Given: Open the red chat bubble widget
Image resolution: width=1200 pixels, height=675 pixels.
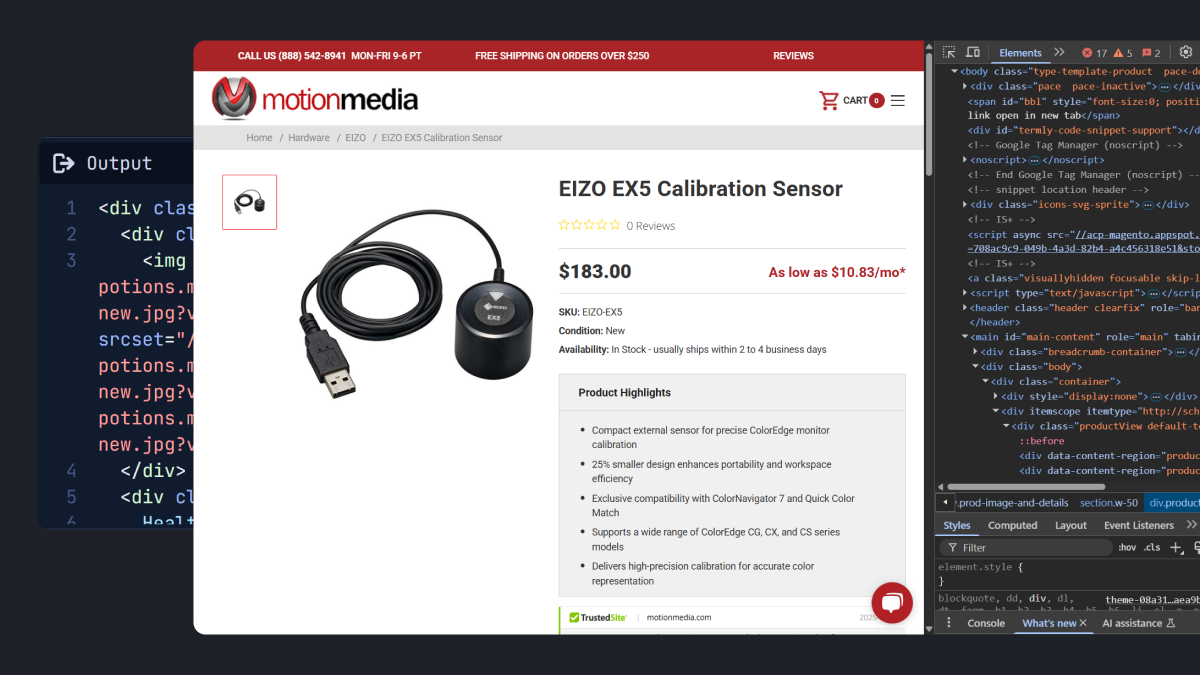Looking at the screenshot, I should click(x=892, y=602).
